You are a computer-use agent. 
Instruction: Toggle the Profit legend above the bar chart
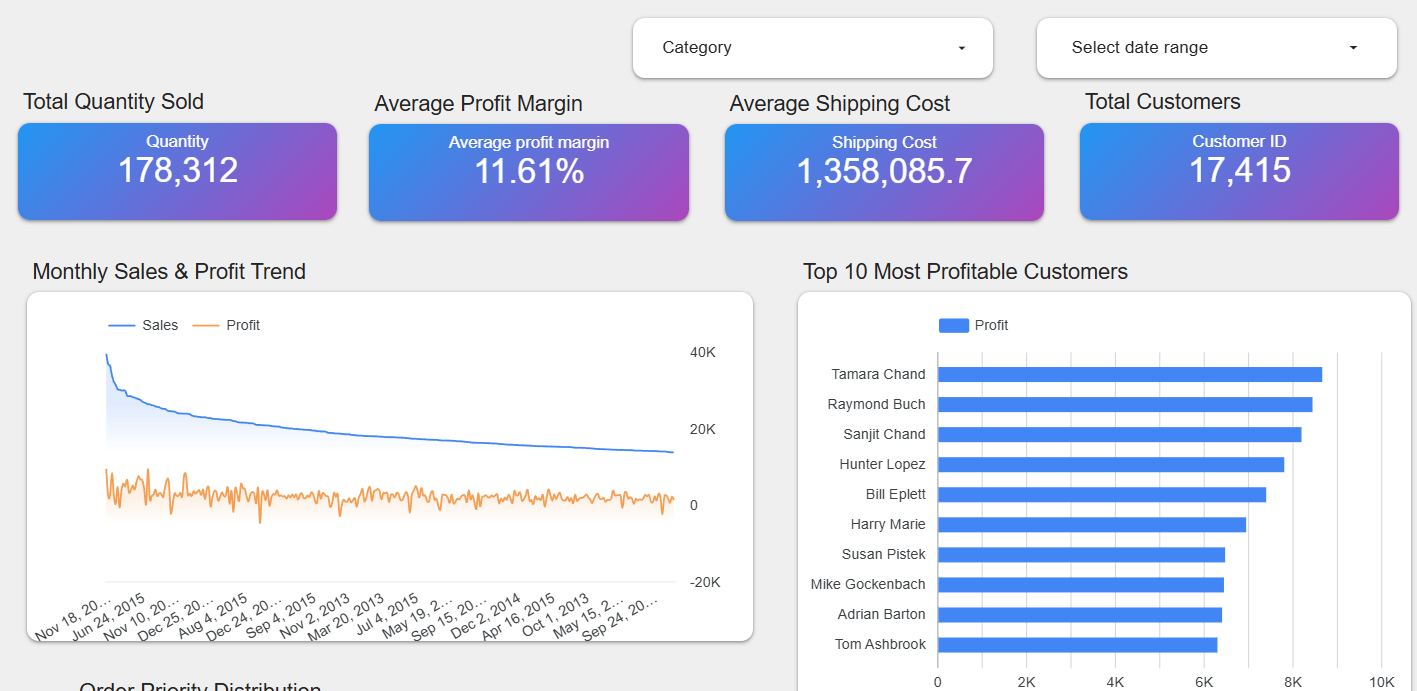tap(991, 325)
